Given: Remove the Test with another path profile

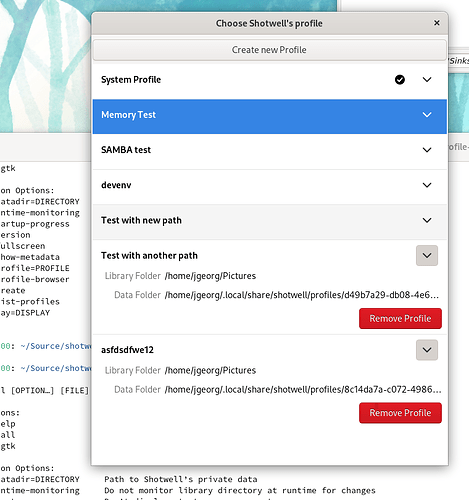Looking at the screenshot, I should pos(400,319).
